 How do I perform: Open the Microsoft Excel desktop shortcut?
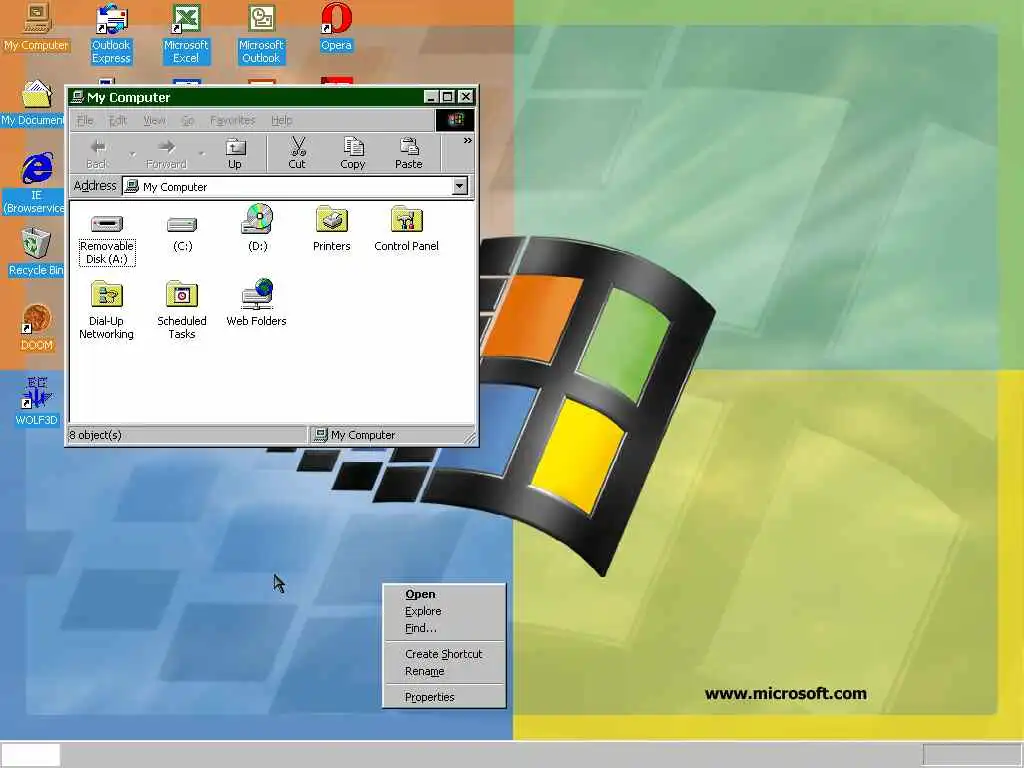[186, 34]
